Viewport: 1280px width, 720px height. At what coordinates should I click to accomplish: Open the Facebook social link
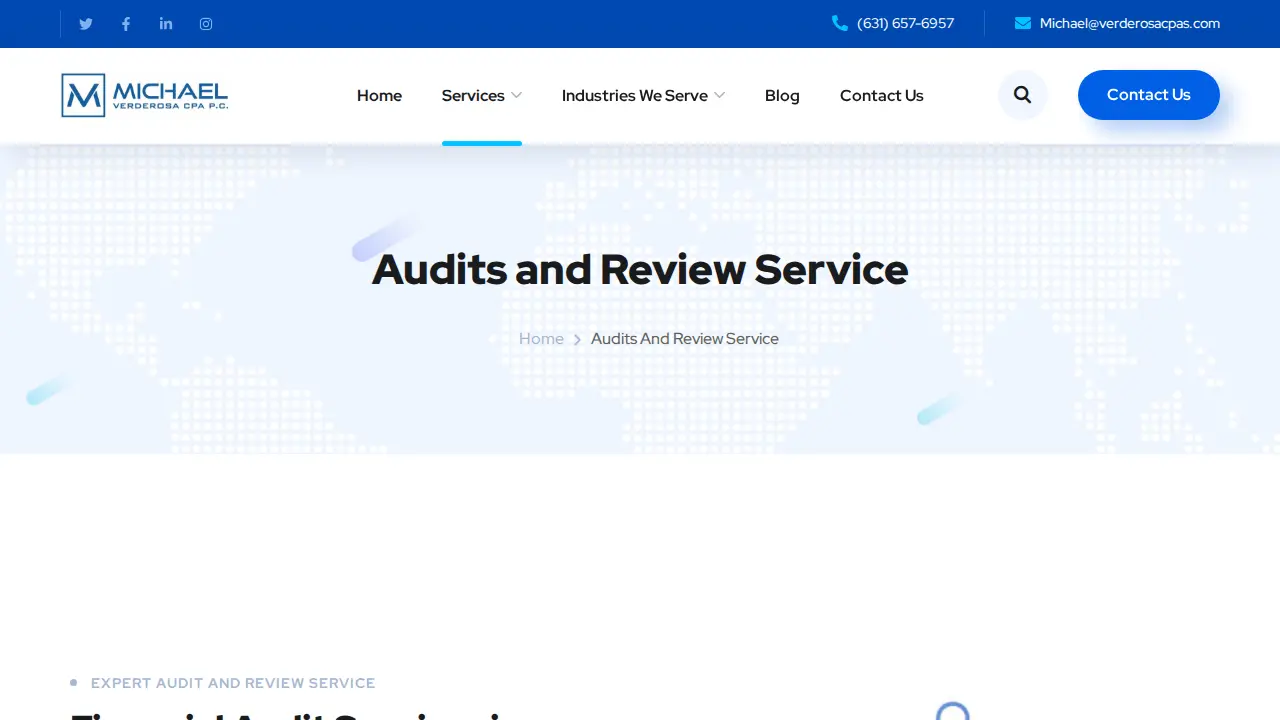(126, 24)
